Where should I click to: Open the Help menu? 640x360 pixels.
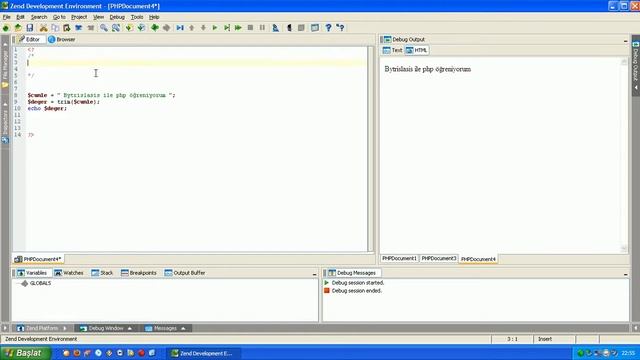(154, 17)
